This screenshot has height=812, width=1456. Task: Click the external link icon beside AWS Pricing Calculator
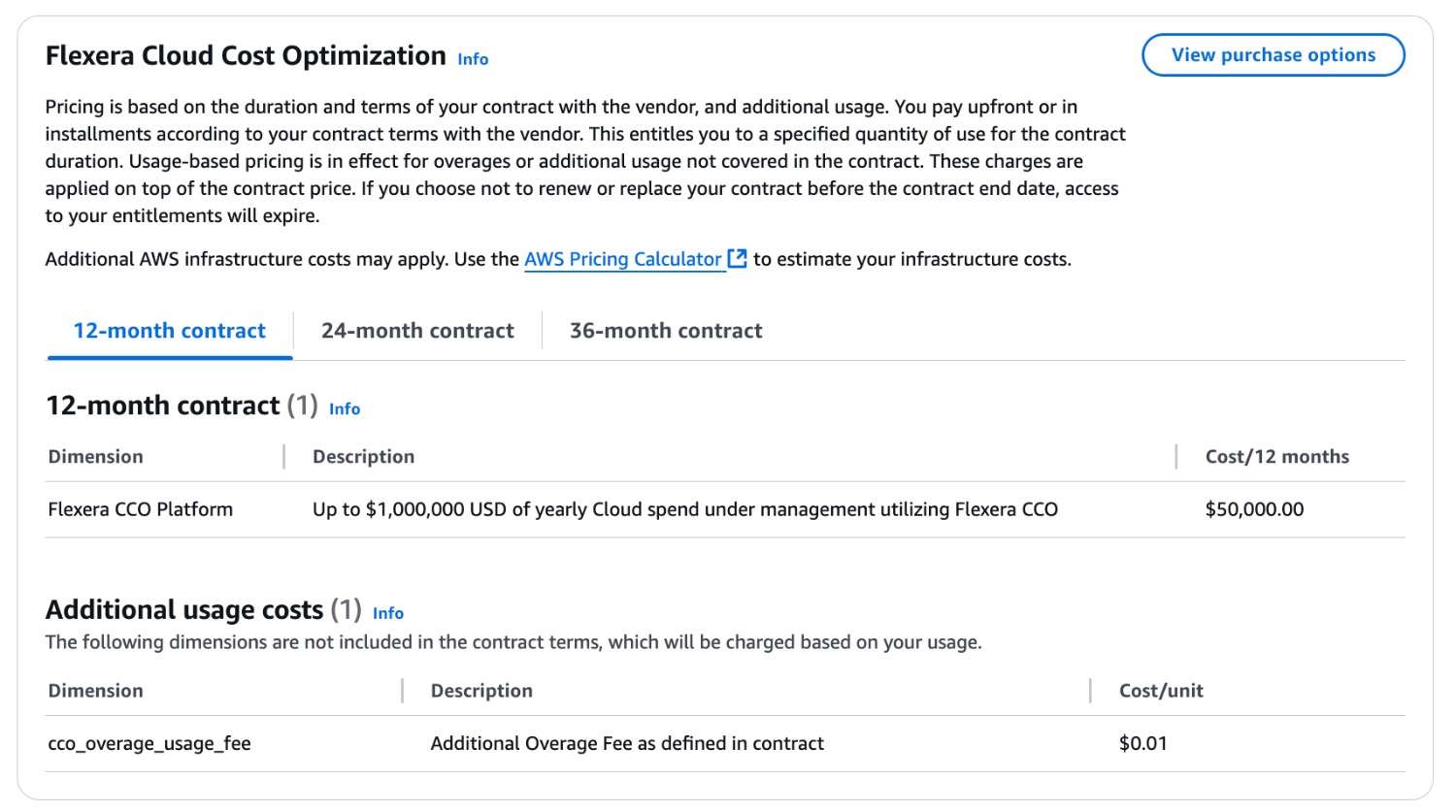pos(737,258)
